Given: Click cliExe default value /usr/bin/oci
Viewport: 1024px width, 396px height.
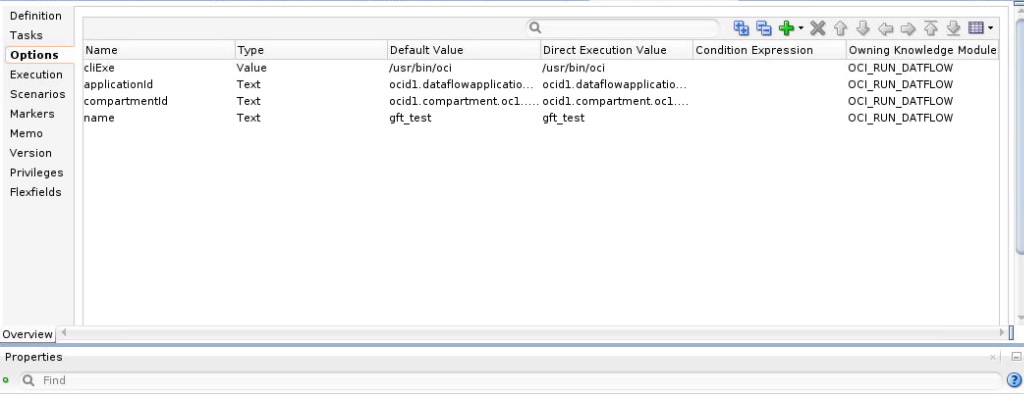Looking at the screenshot, I should [421, 67].
